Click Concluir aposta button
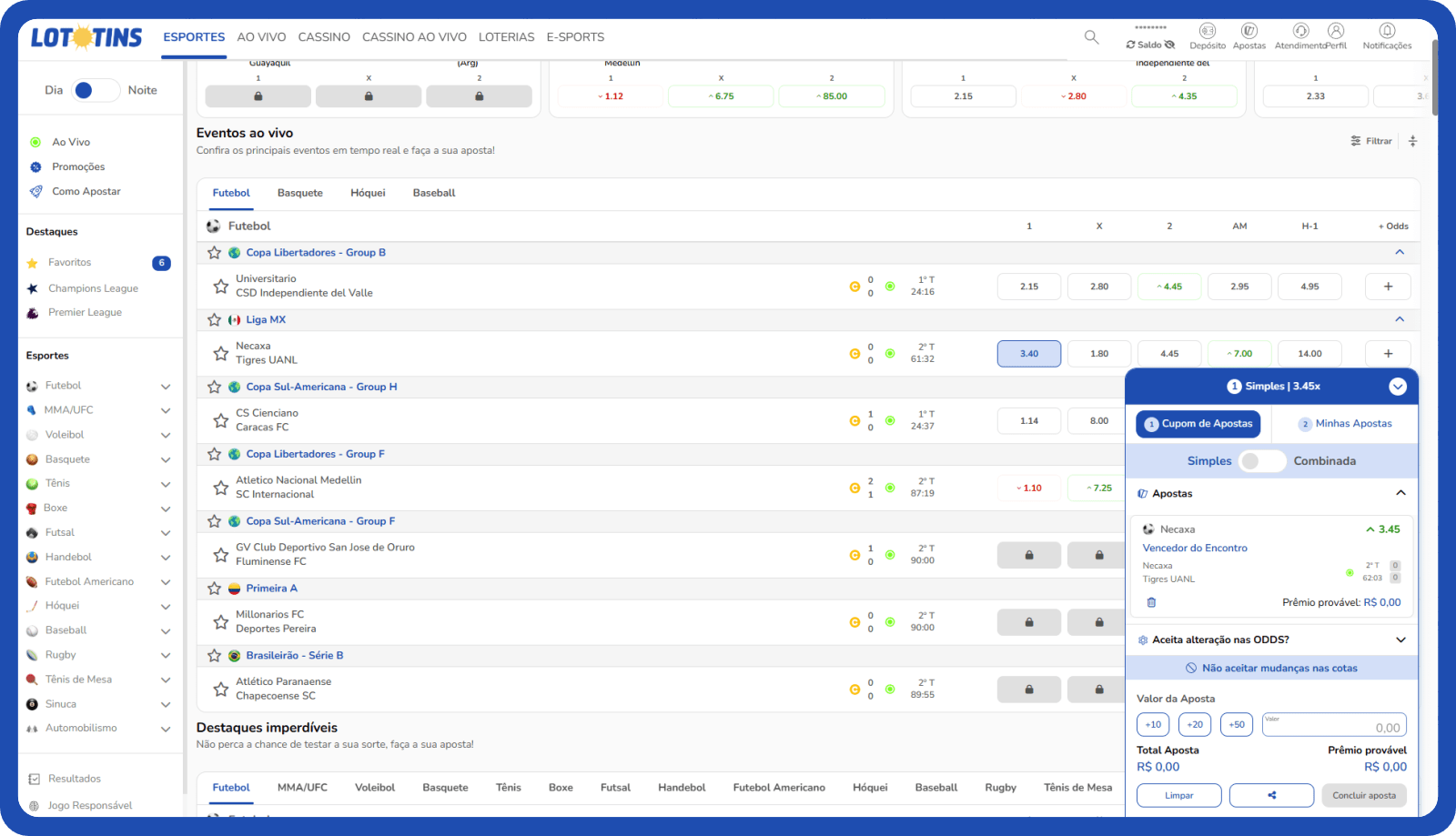1456x836 pixels. [x=1364, y=795]
